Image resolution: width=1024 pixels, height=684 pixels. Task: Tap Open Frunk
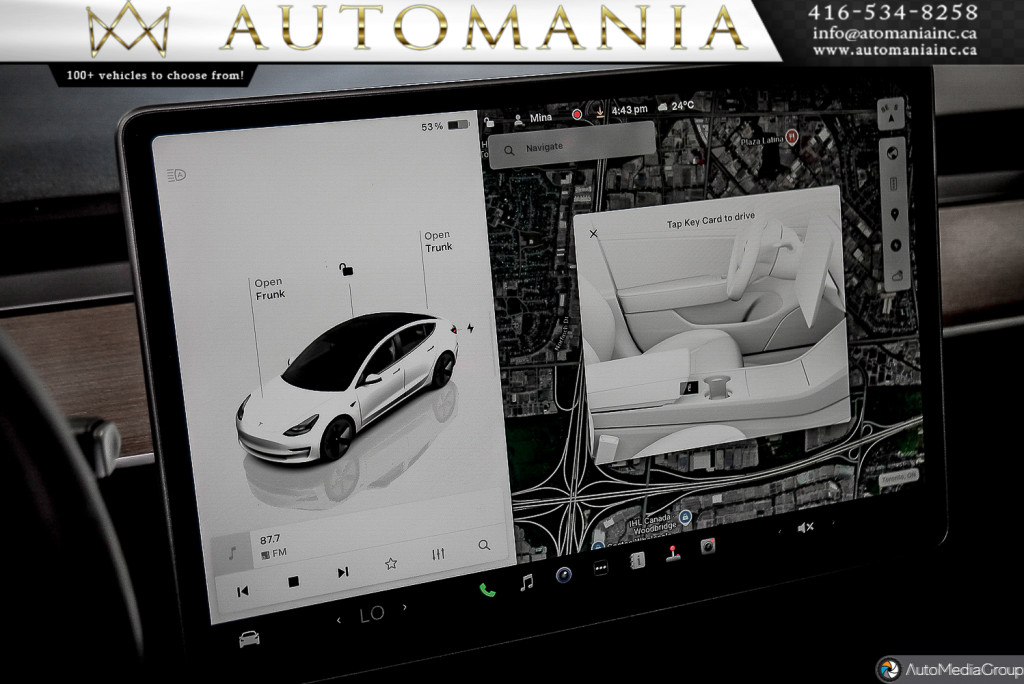269,288
